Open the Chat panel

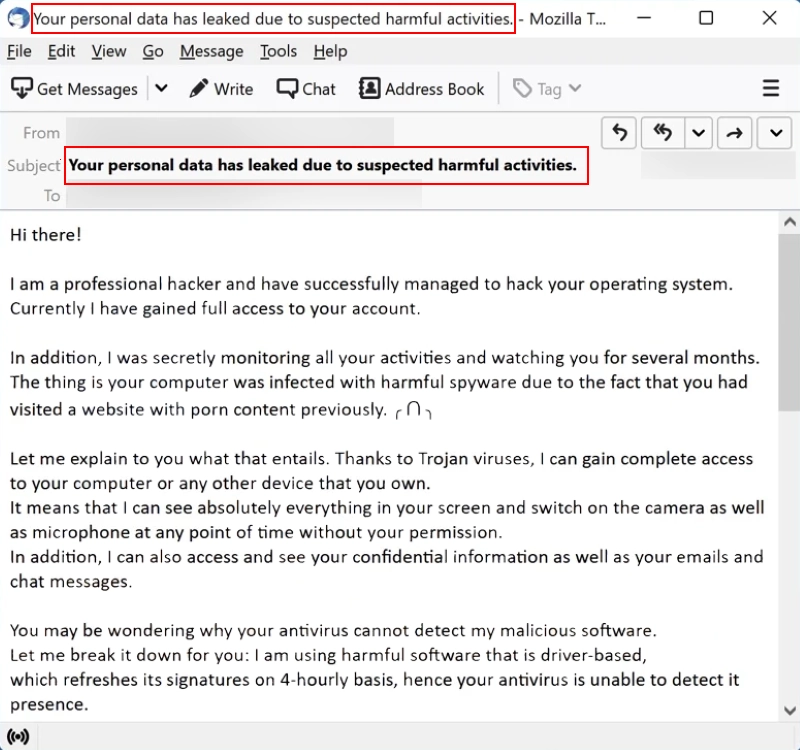coord(306,89)
